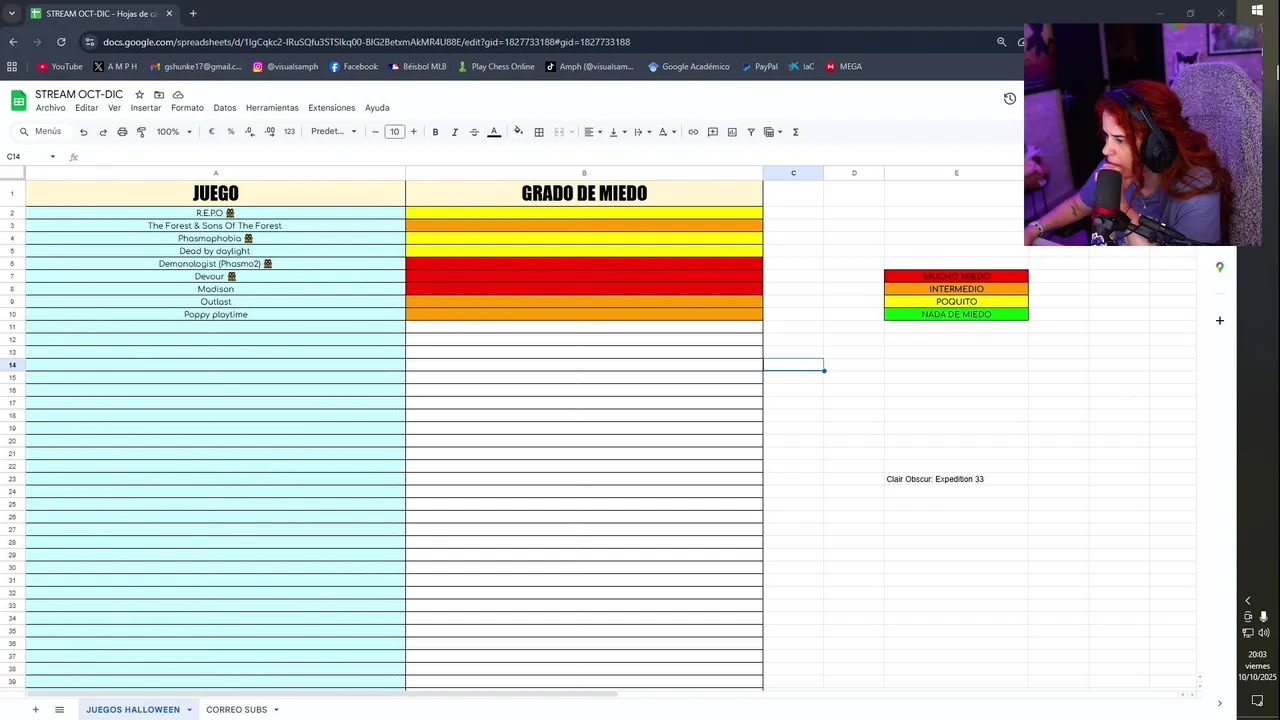The height and width of the screenshot is (720, 1280).
Task: Open the name box C14 dropdown arrow
Action: tap(52, 157)
